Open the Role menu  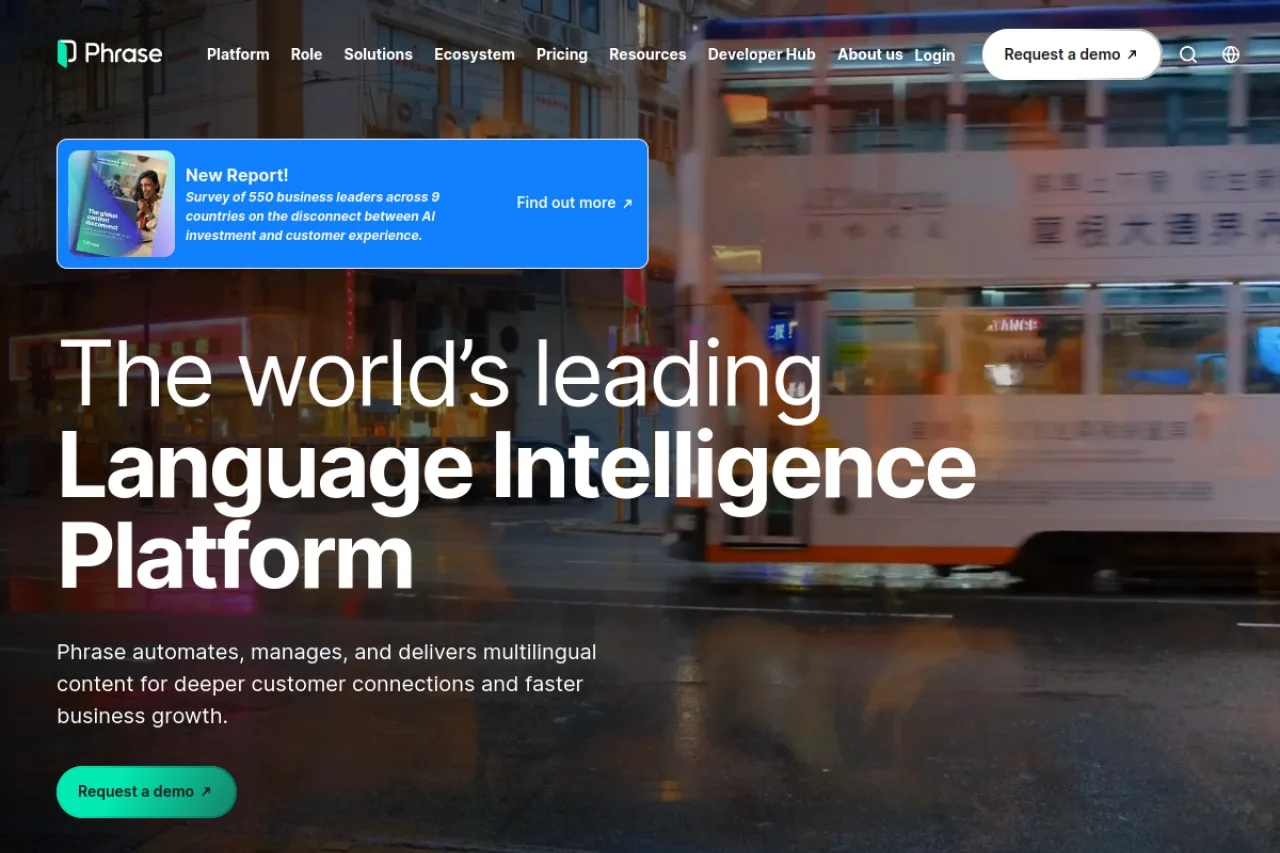(306, 54)
